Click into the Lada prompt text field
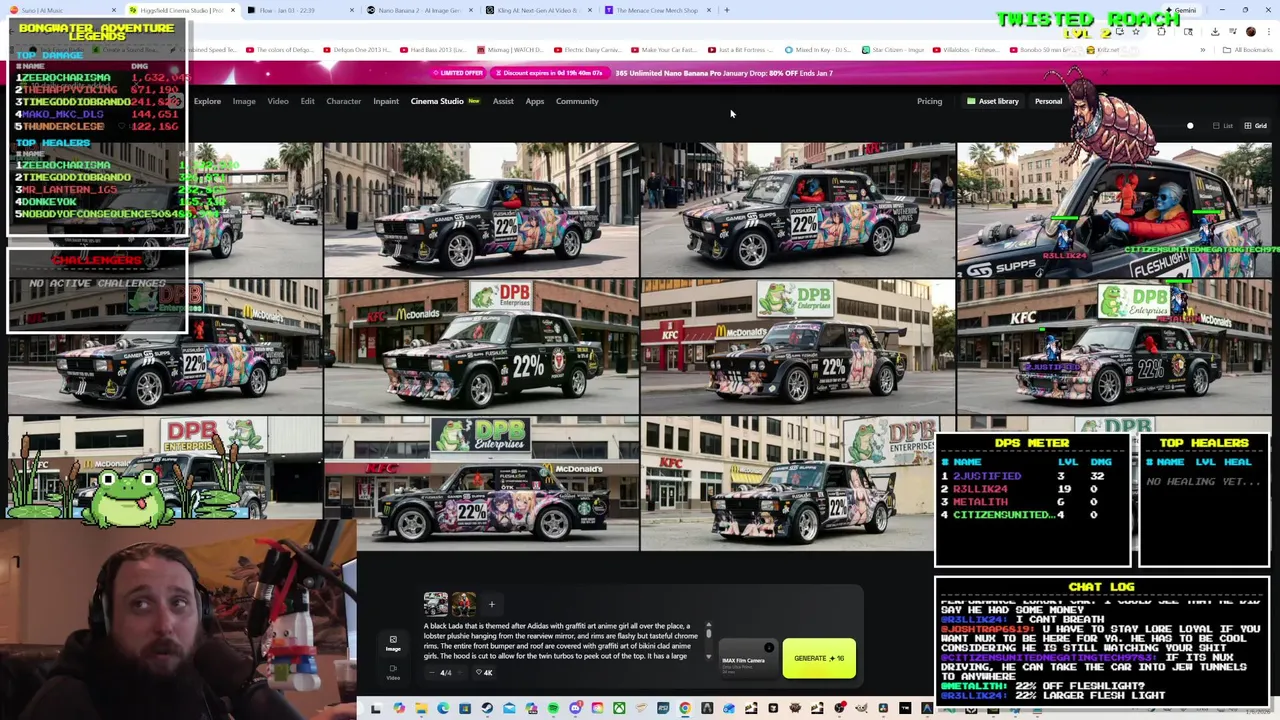The height and width of the screenshot is (720, 1280). click(x=561, y=641)
